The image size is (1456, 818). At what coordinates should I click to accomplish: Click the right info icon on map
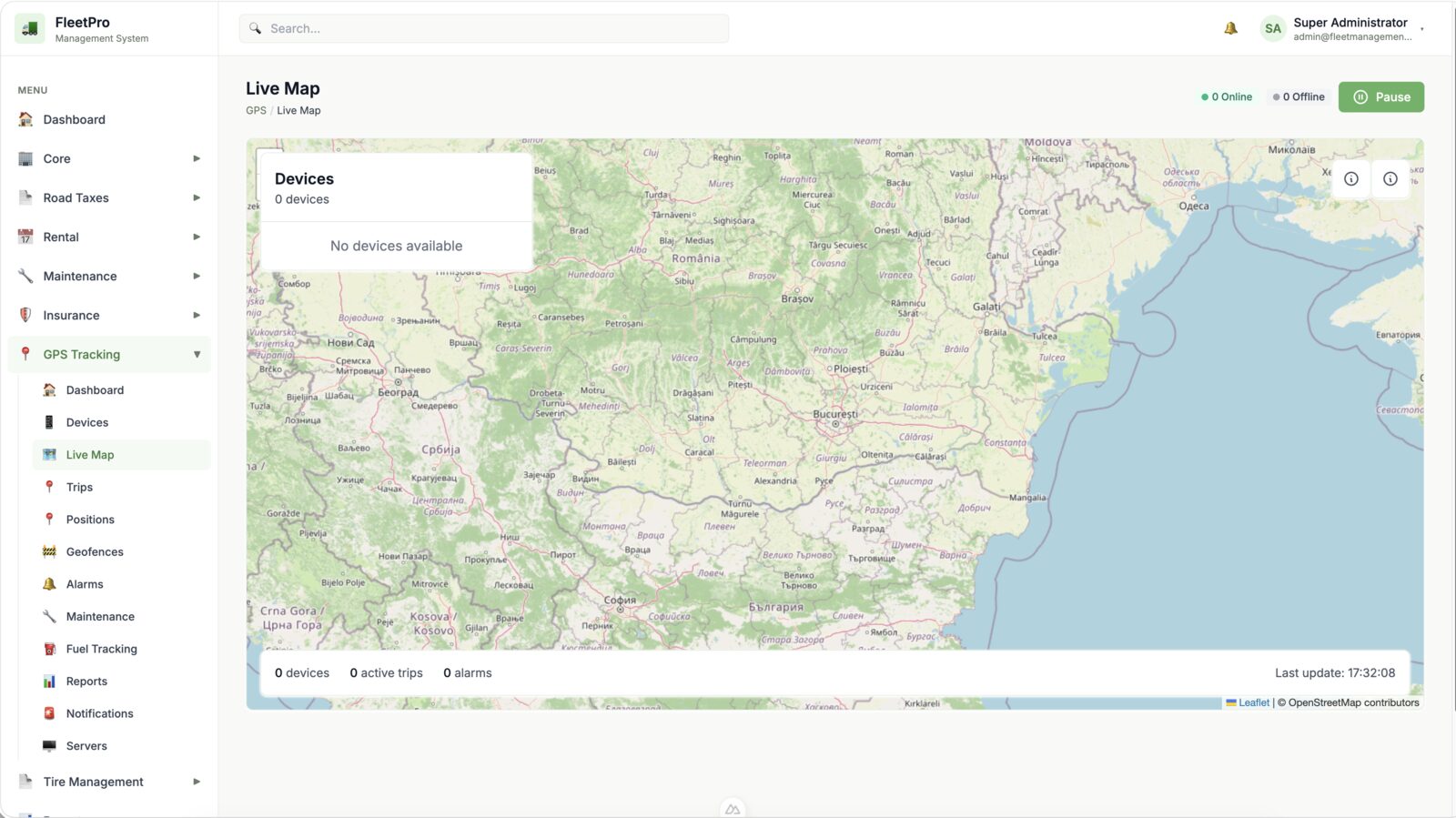coord(1390,178)
